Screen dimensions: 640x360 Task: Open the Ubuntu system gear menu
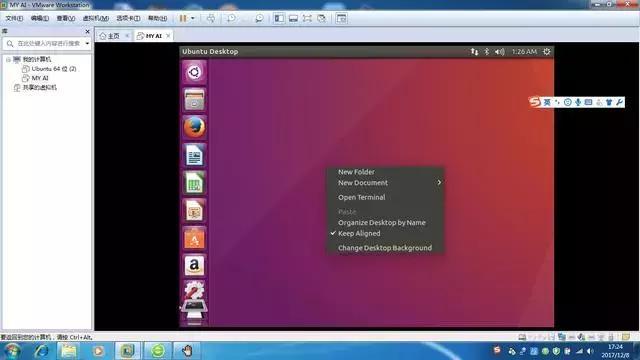[x=547, y=51]
